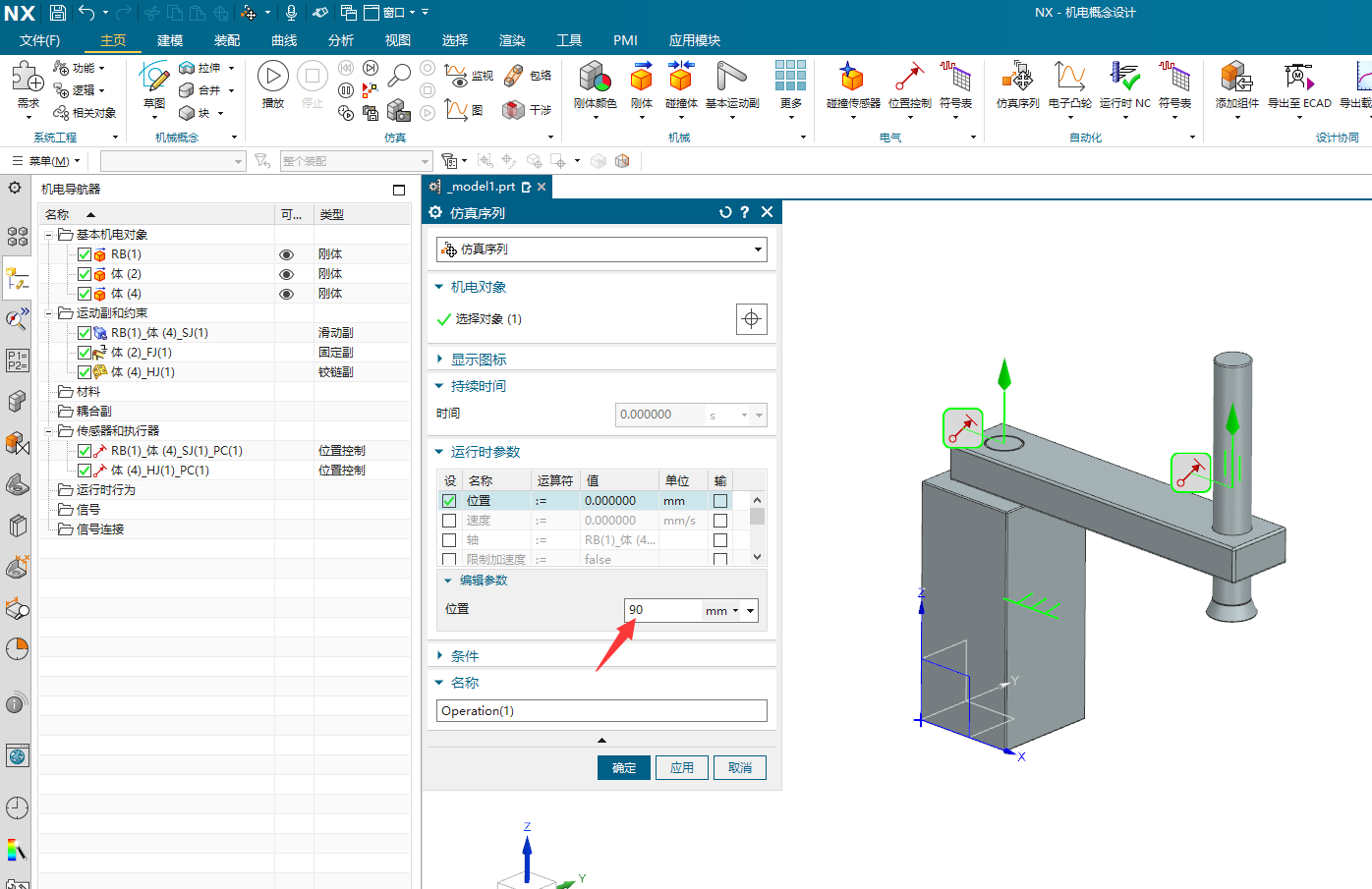This screenshot has width=1372, height=889.
Task: Toggle visibility eye of 体 (4)
Action: click(287, 294)
